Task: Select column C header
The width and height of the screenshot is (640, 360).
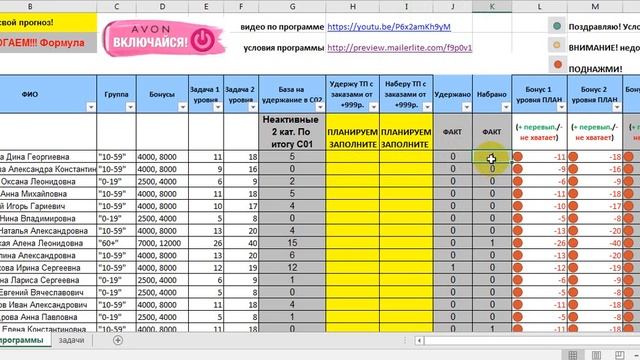Action: click(x=117, y=6)
